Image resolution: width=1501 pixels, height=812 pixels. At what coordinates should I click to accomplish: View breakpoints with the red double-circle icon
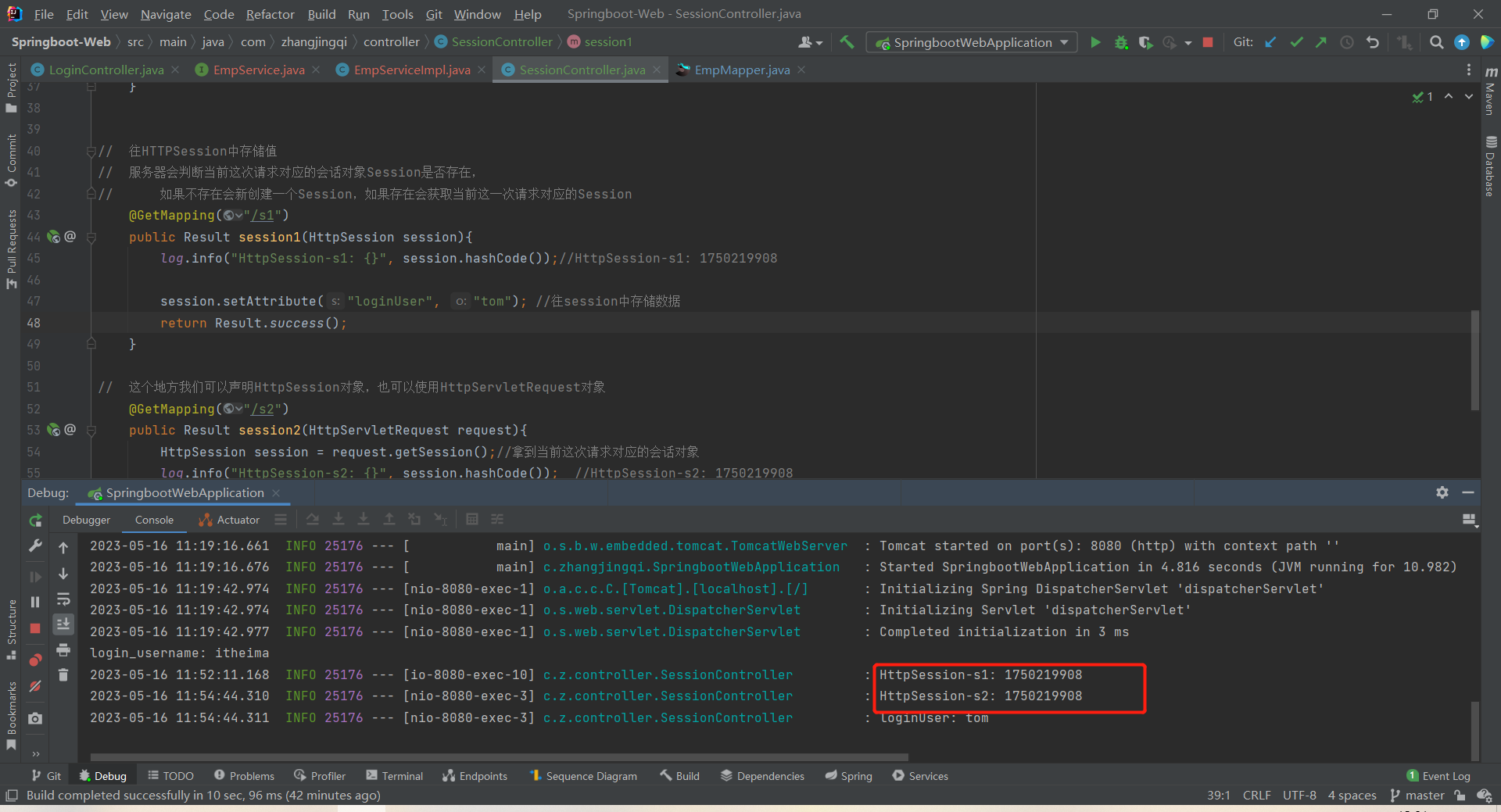(35, 660)
